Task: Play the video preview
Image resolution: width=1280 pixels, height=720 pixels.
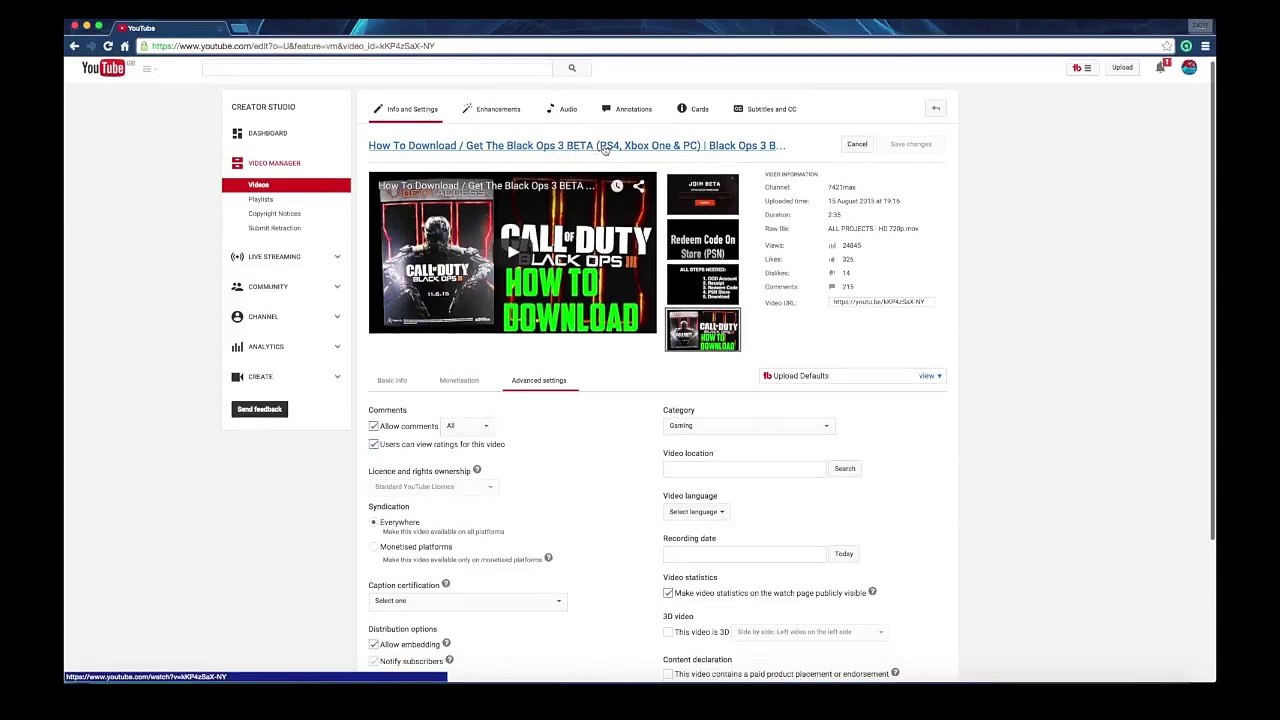Action: coord(512,252)
